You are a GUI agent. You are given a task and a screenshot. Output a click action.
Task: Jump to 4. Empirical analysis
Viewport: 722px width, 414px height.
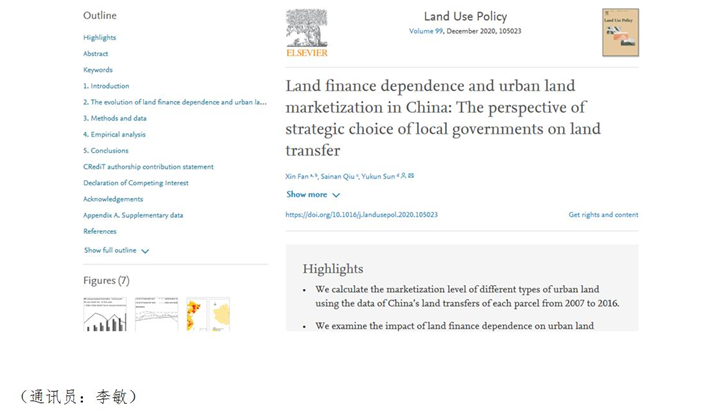point(114,134)
